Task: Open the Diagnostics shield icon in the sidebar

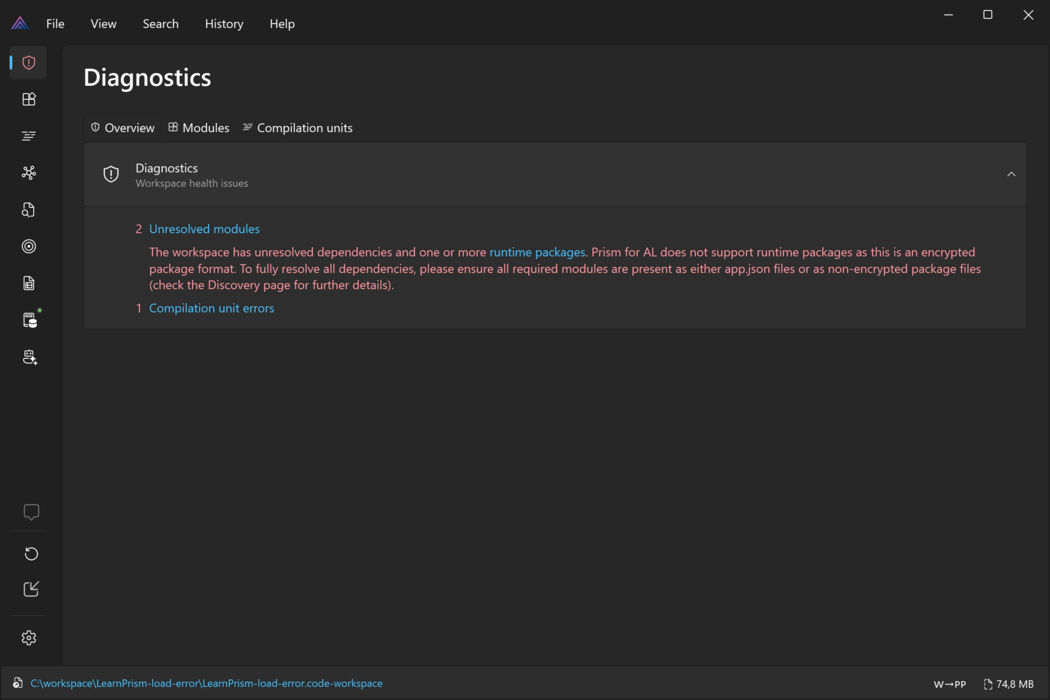Action: pyautogui.click(x=29, y=63)
